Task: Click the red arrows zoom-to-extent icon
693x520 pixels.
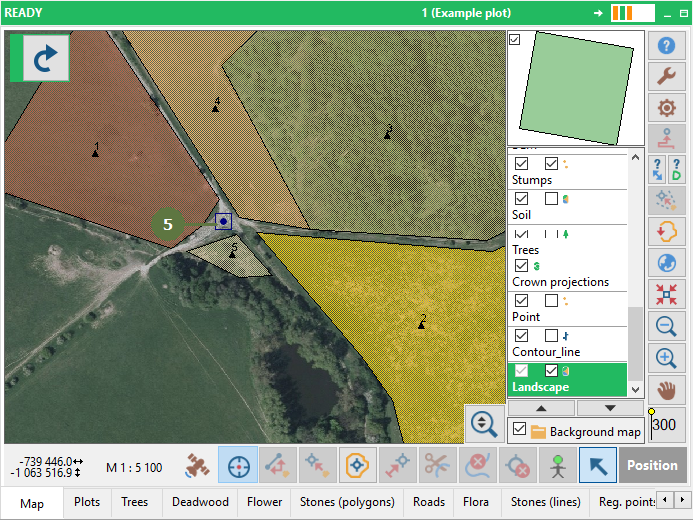Action: (x=666, y=294)
